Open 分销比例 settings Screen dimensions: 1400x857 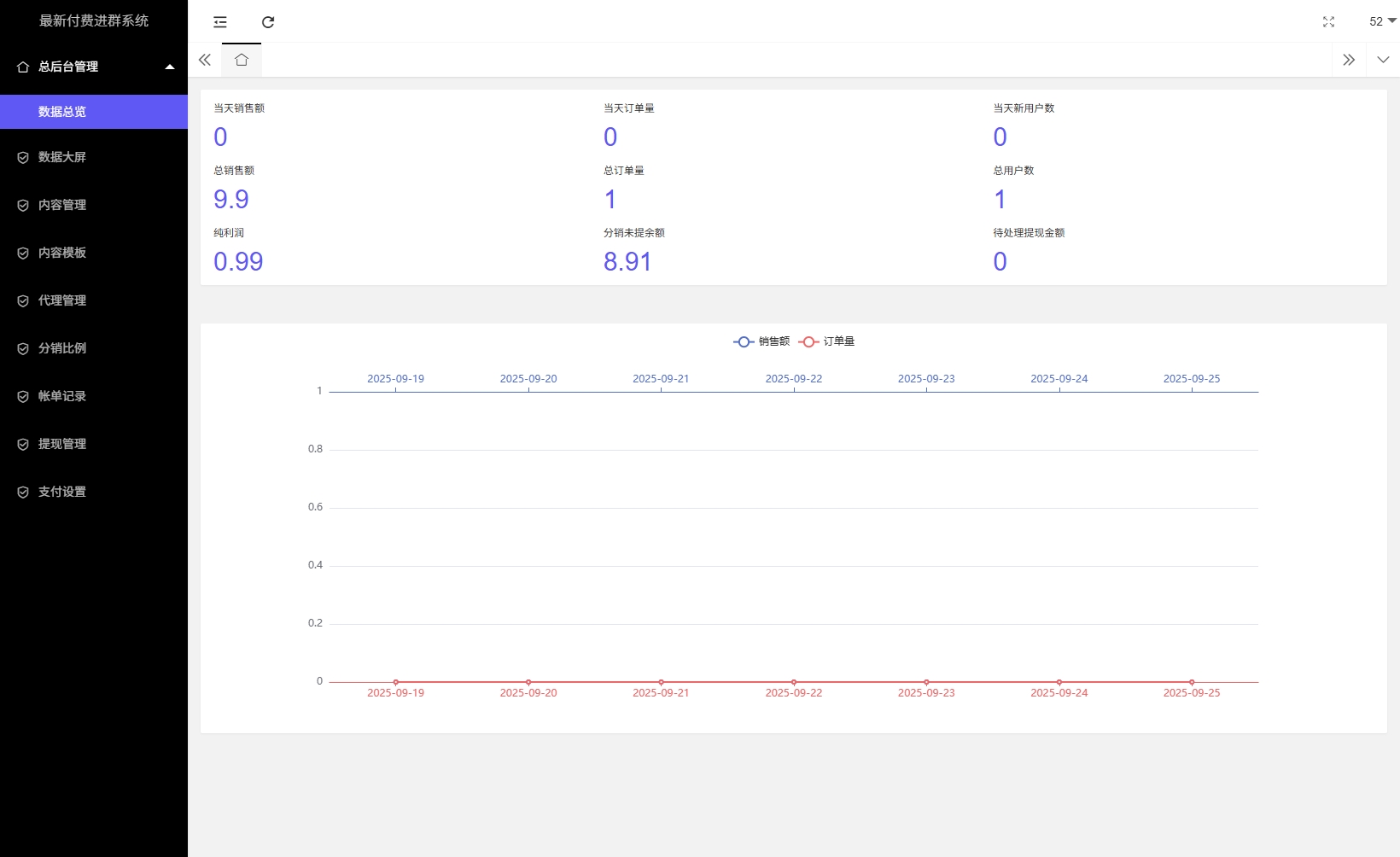[62, 348]
